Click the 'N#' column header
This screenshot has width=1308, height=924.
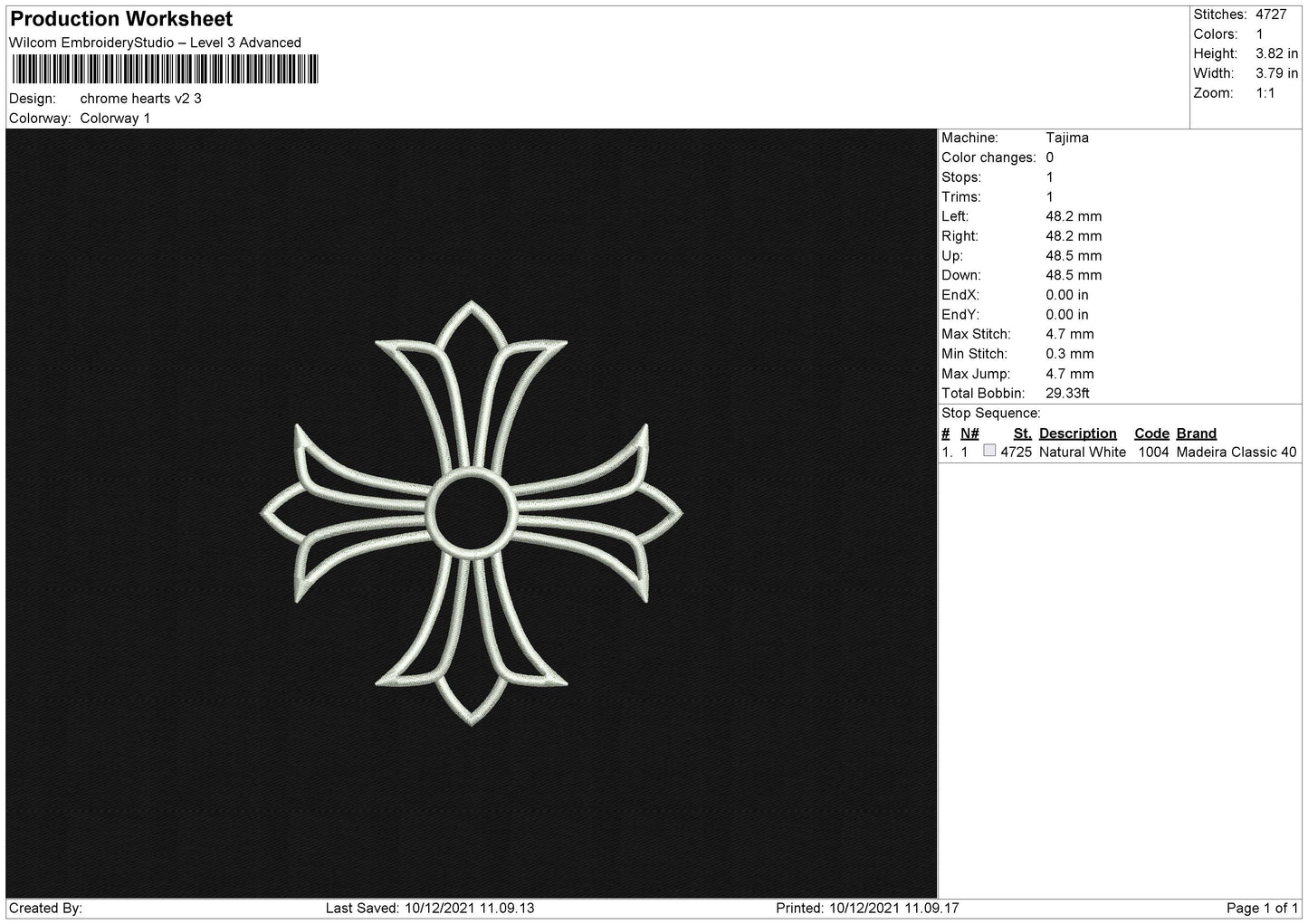(969, 433)
